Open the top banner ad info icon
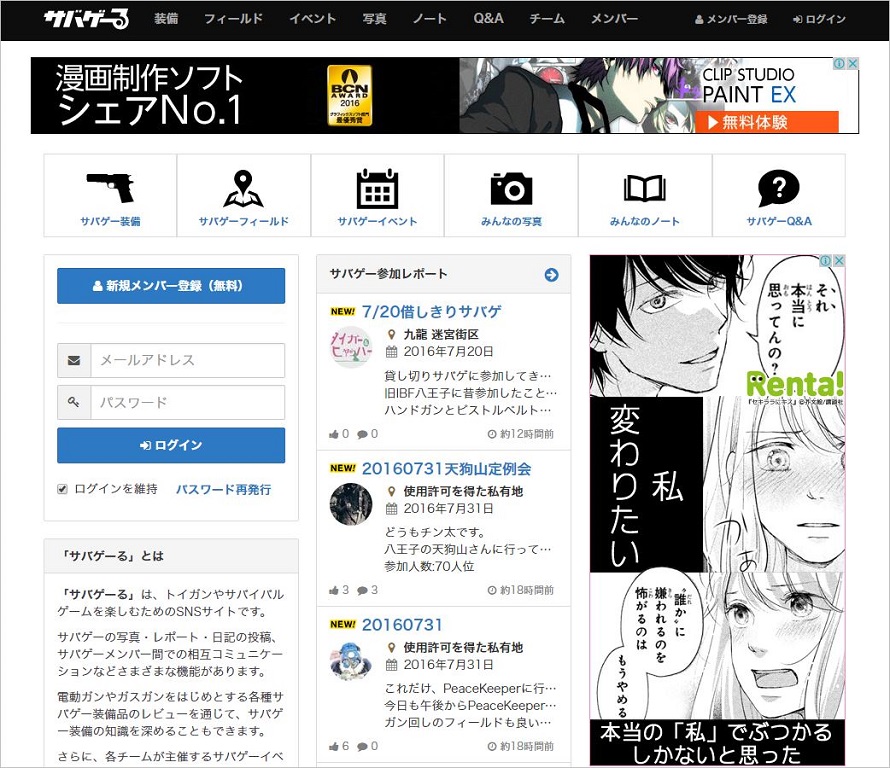890x768 pixels. point(839,64)
